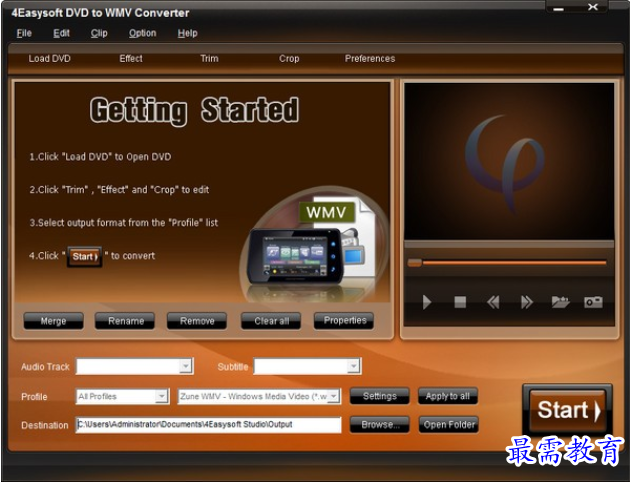Click the Merge button

tap(53, 321)
